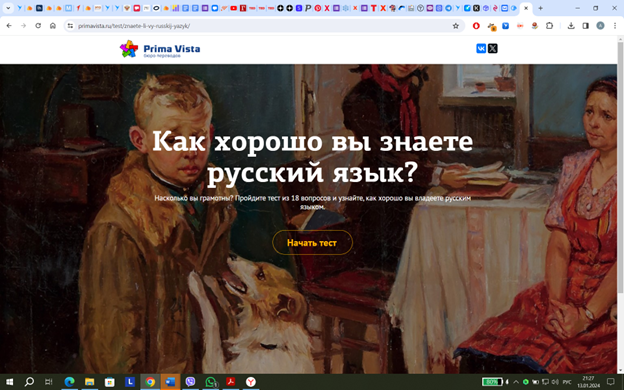Click the Prima Vista logo

pyautogui.click(x=160, y=49)
